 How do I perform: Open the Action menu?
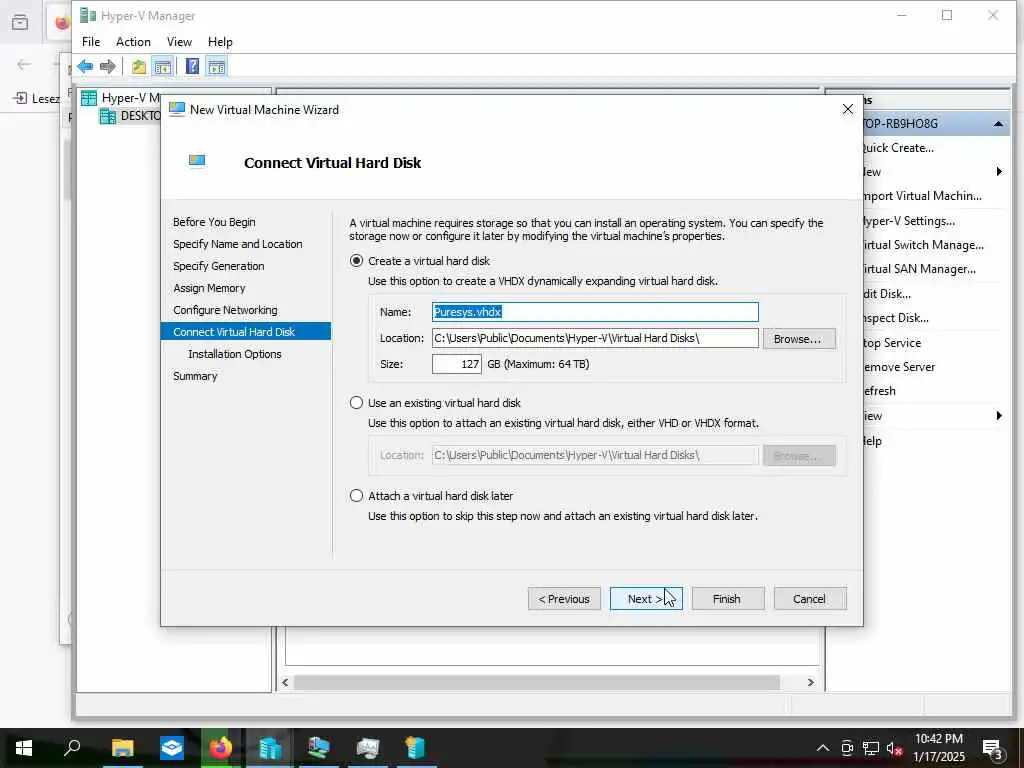133,42
